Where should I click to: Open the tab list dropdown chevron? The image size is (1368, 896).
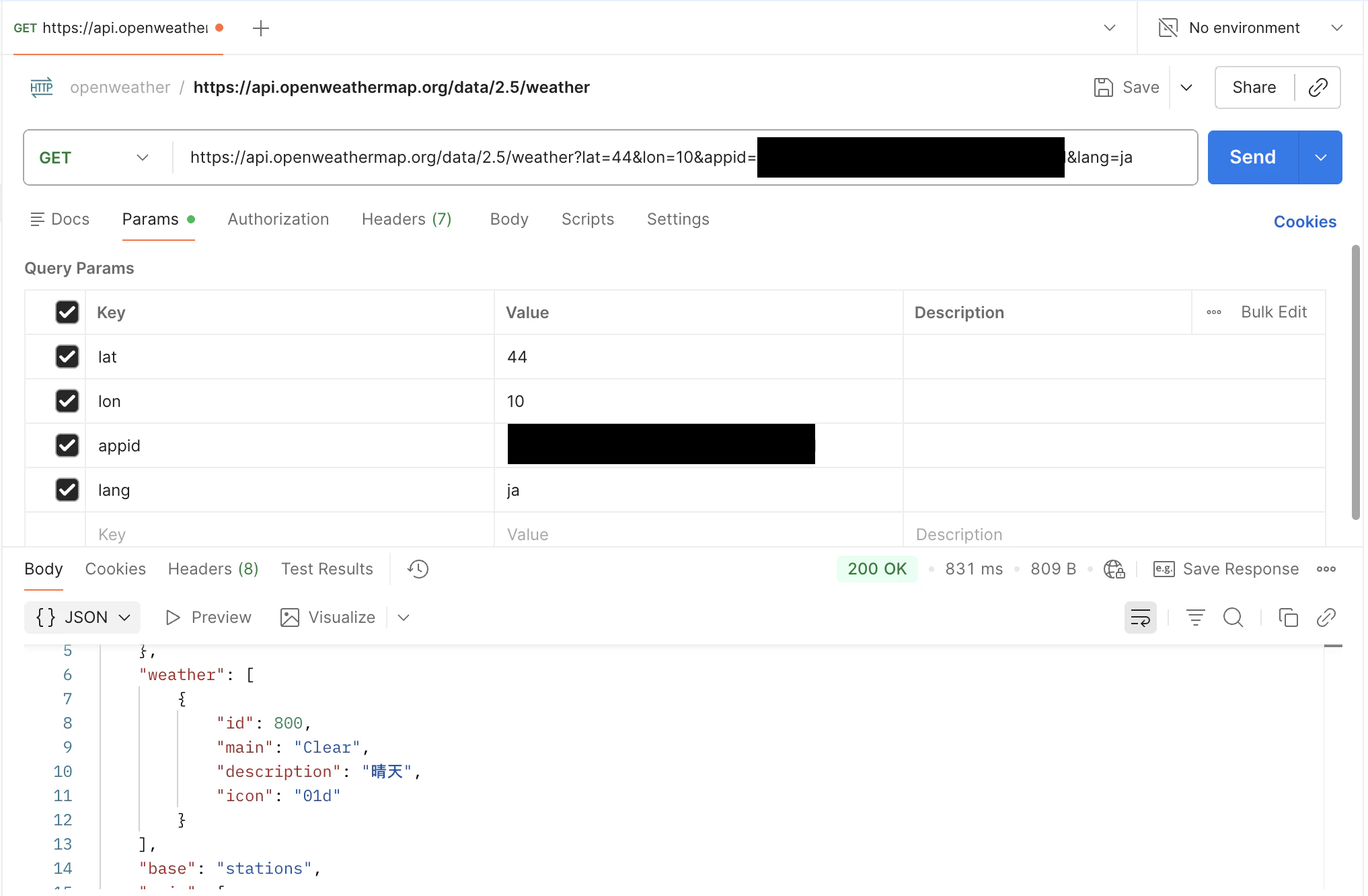click(1110, 28)
